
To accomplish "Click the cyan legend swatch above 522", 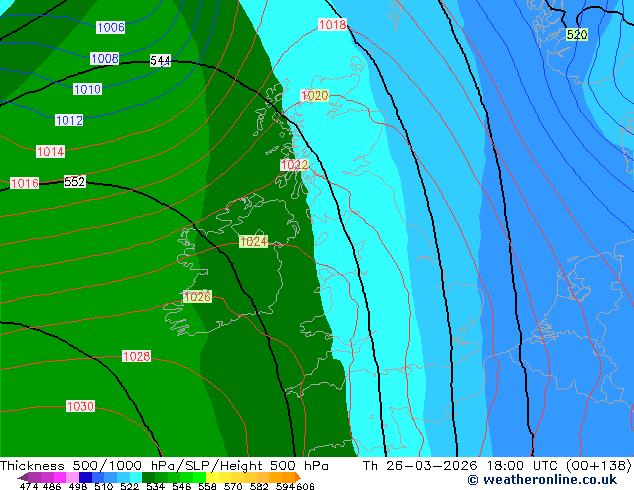I will point(136,477).
